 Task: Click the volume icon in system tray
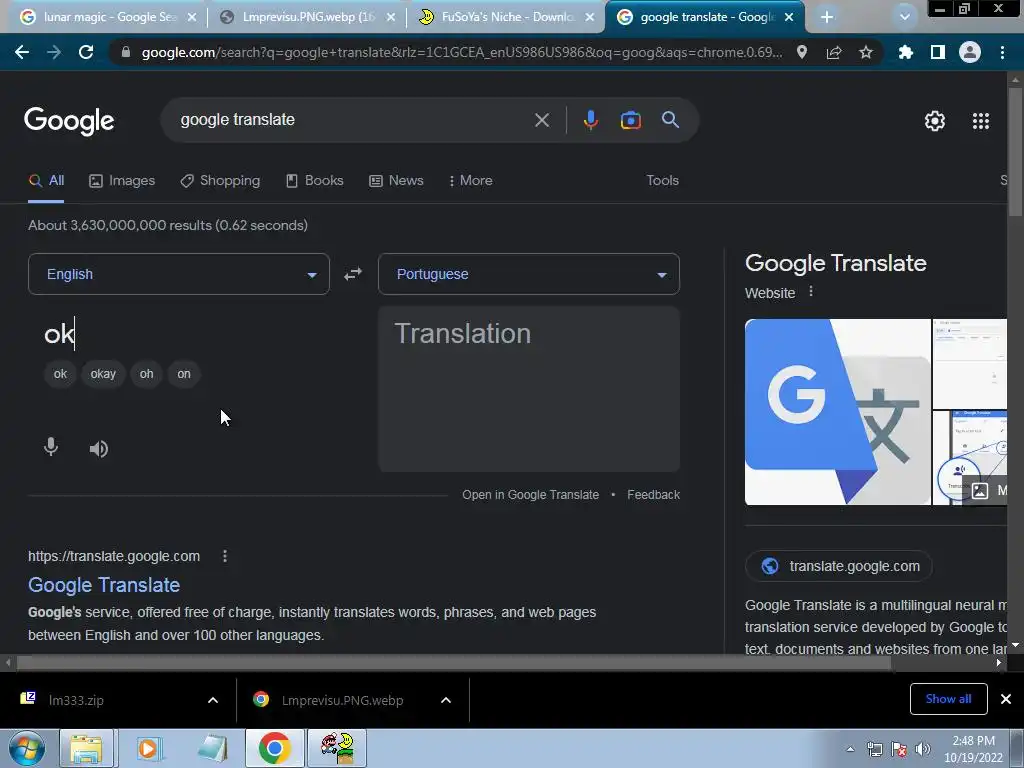coord(923,750)
